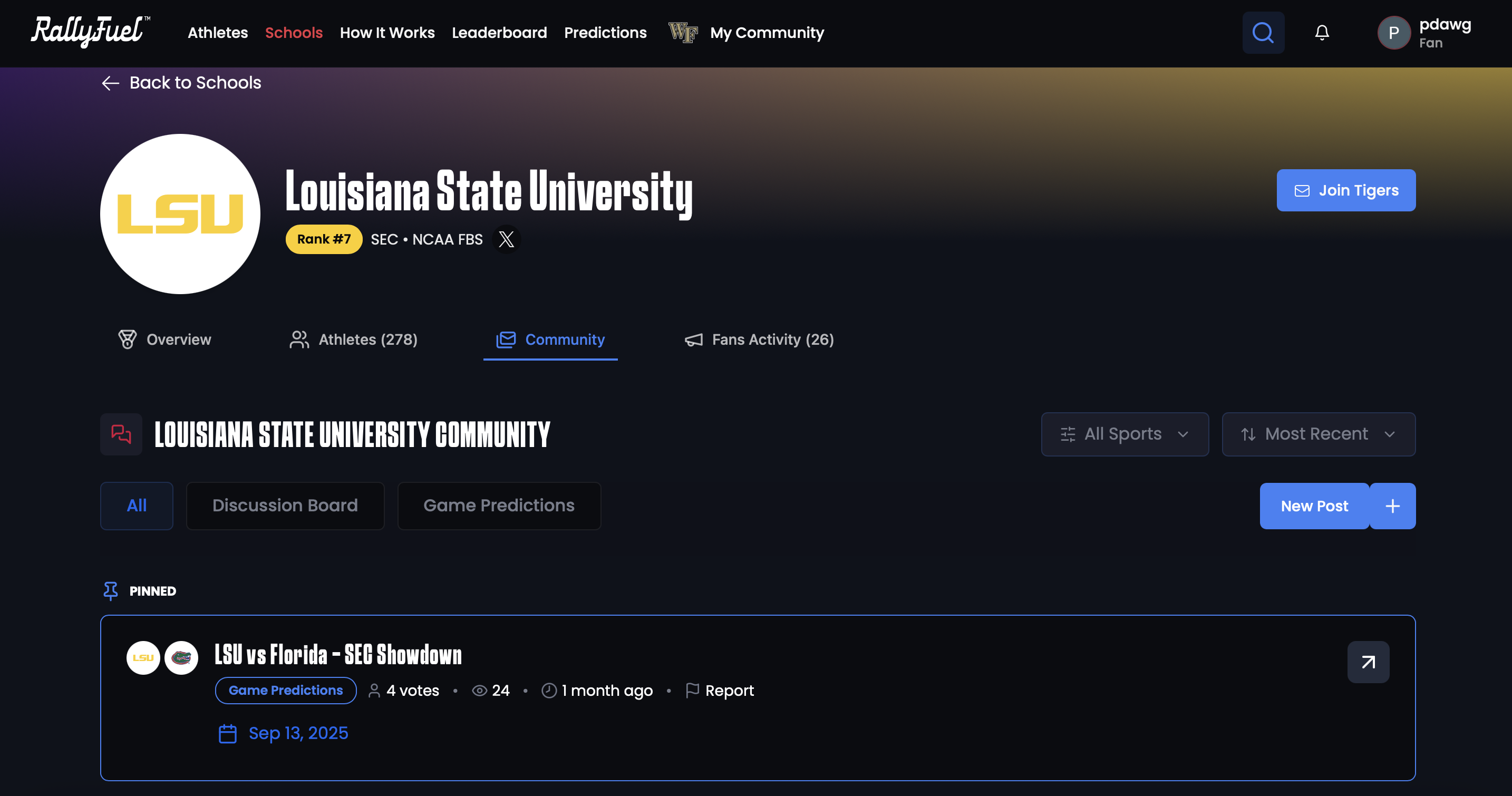Click the Report flag icon

tap(693, 691)
